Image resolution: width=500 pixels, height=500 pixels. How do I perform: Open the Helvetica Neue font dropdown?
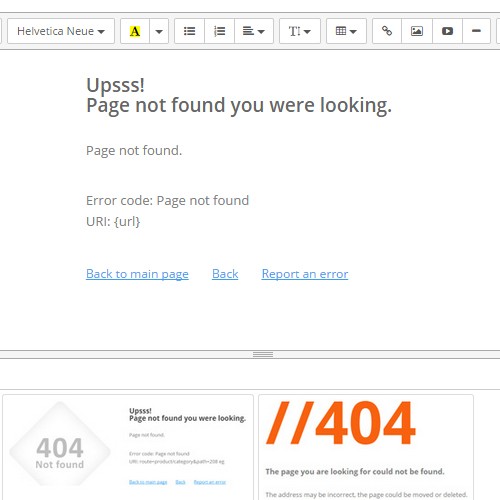pos(61,31)
